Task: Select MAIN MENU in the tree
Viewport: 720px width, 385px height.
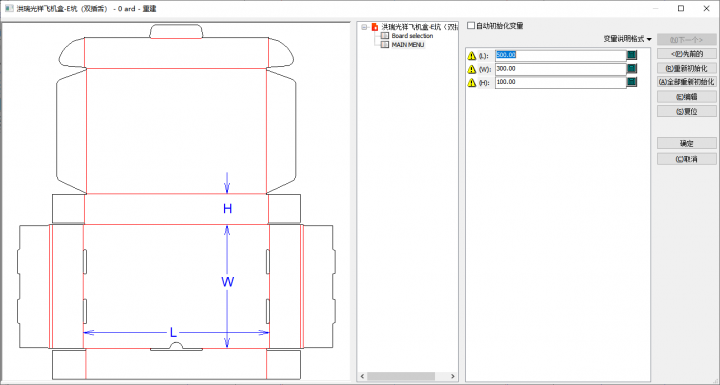Action: click(407, 45)
